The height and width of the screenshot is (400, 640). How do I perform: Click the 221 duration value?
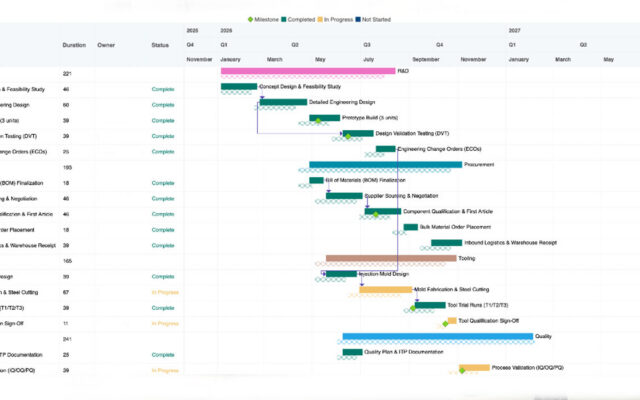[67, 74]
